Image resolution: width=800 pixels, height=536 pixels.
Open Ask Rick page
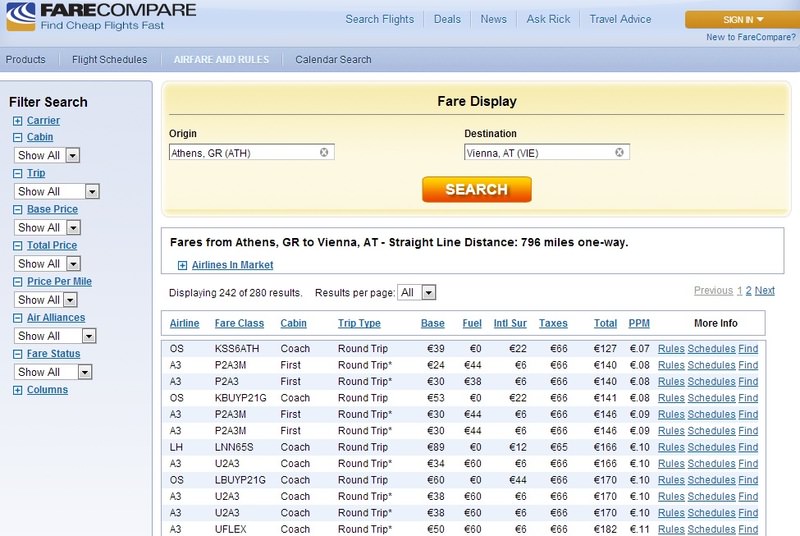548,19
